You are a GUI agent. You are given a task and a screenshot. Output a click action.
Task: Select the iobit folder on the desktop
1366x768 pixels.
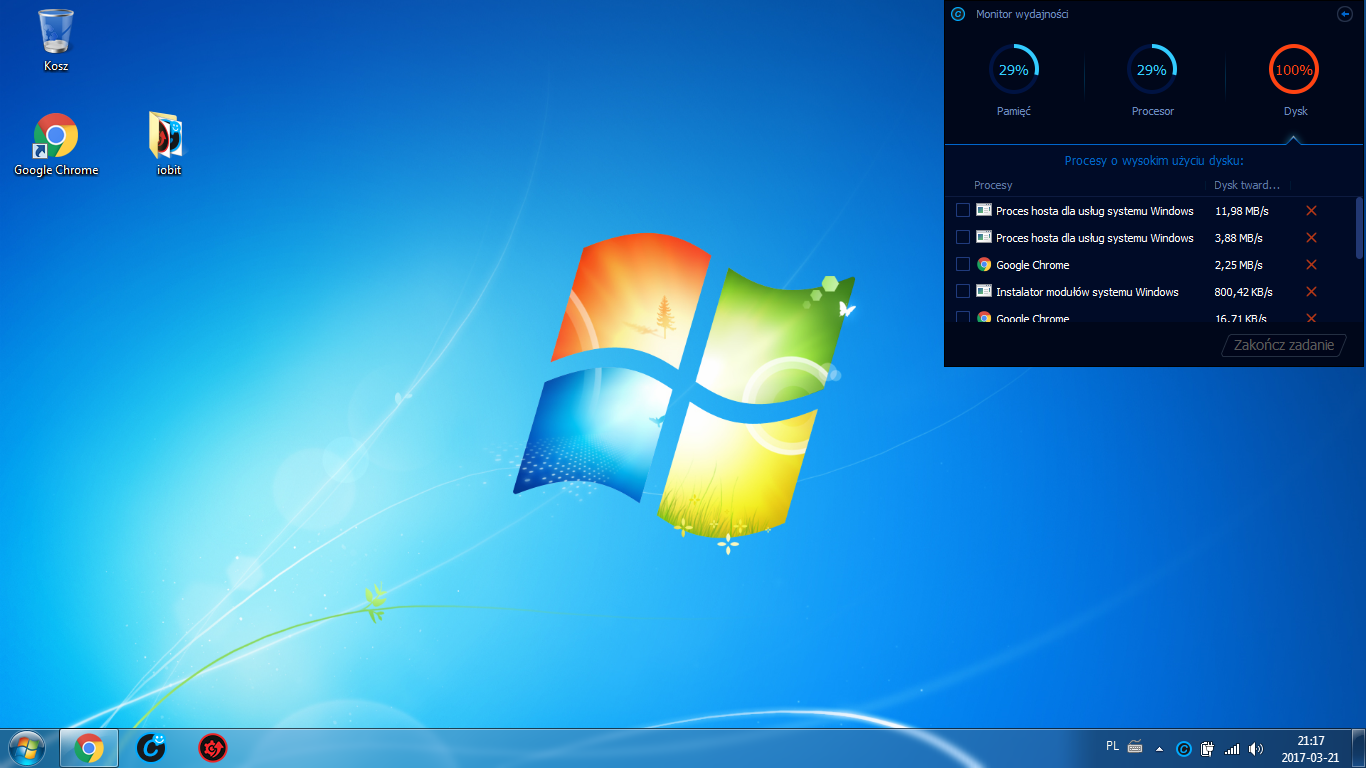[x=168, y=145]
